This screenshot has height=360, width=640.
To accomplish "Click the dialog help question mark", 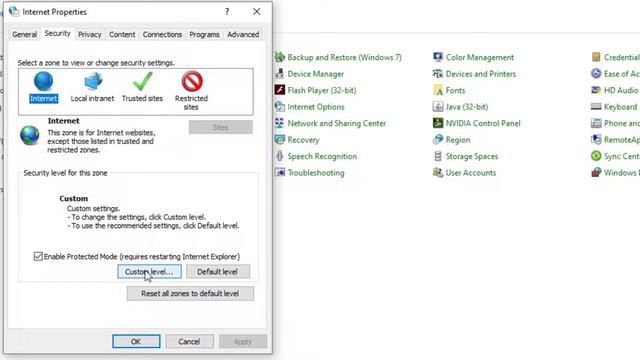I will click(x=227, y=12).
